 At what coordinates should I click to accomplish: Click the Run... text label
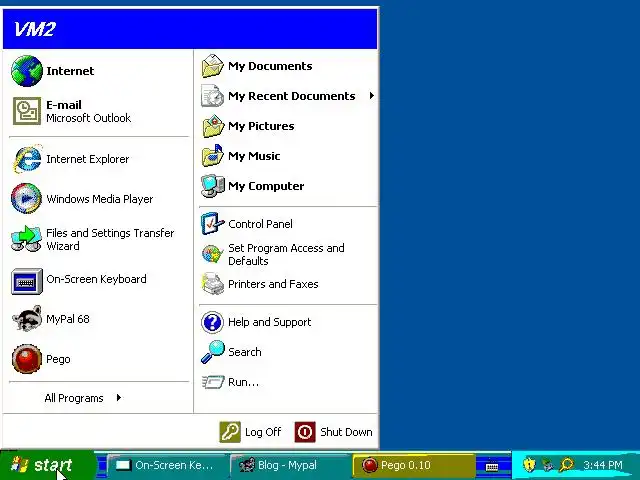pos(243,382)
